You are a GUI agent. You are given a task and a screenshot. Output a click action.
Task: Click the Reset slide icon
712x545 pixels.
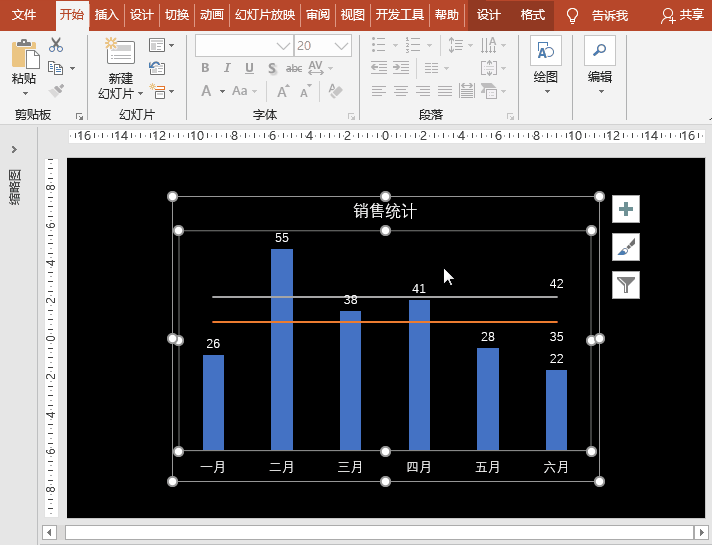click(x=157, y=68)
